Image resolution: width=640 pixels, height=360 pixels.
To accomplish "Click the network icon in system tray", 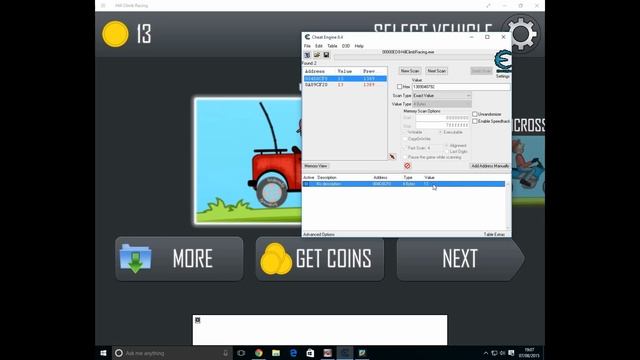I will 494,353.
